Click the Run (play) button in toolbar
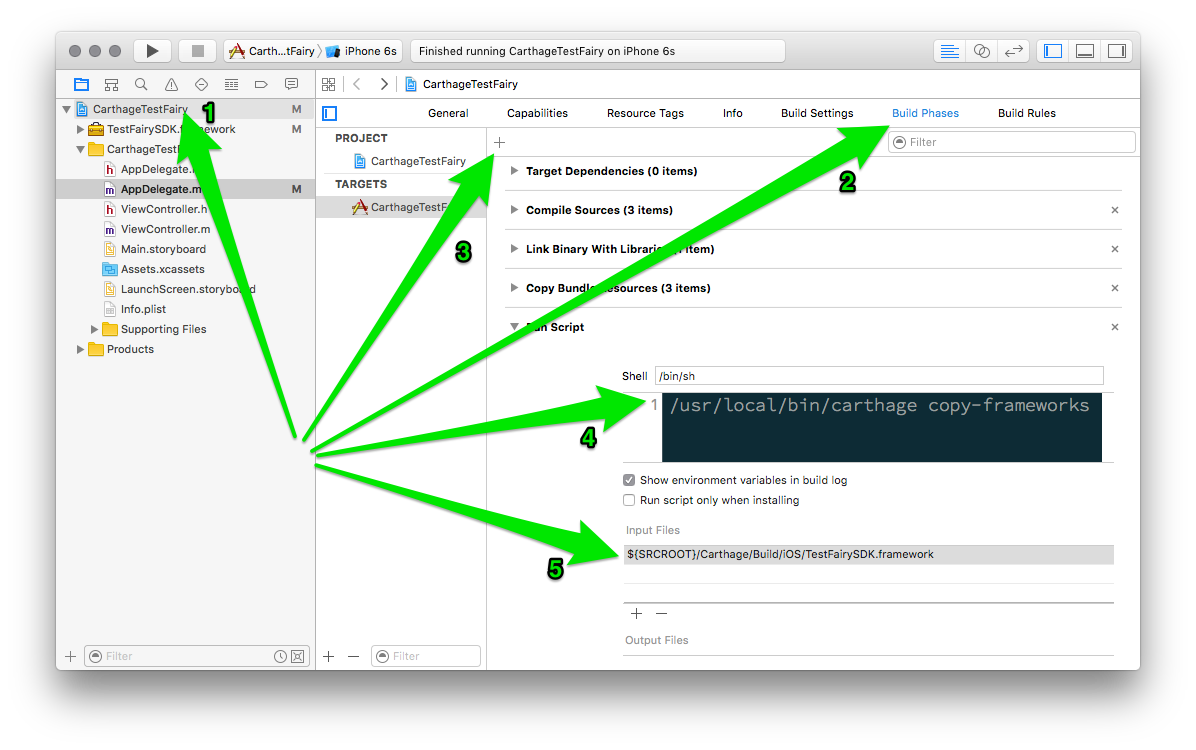Viewport: 1196px width, 750px height. click(x=152, y=51)
